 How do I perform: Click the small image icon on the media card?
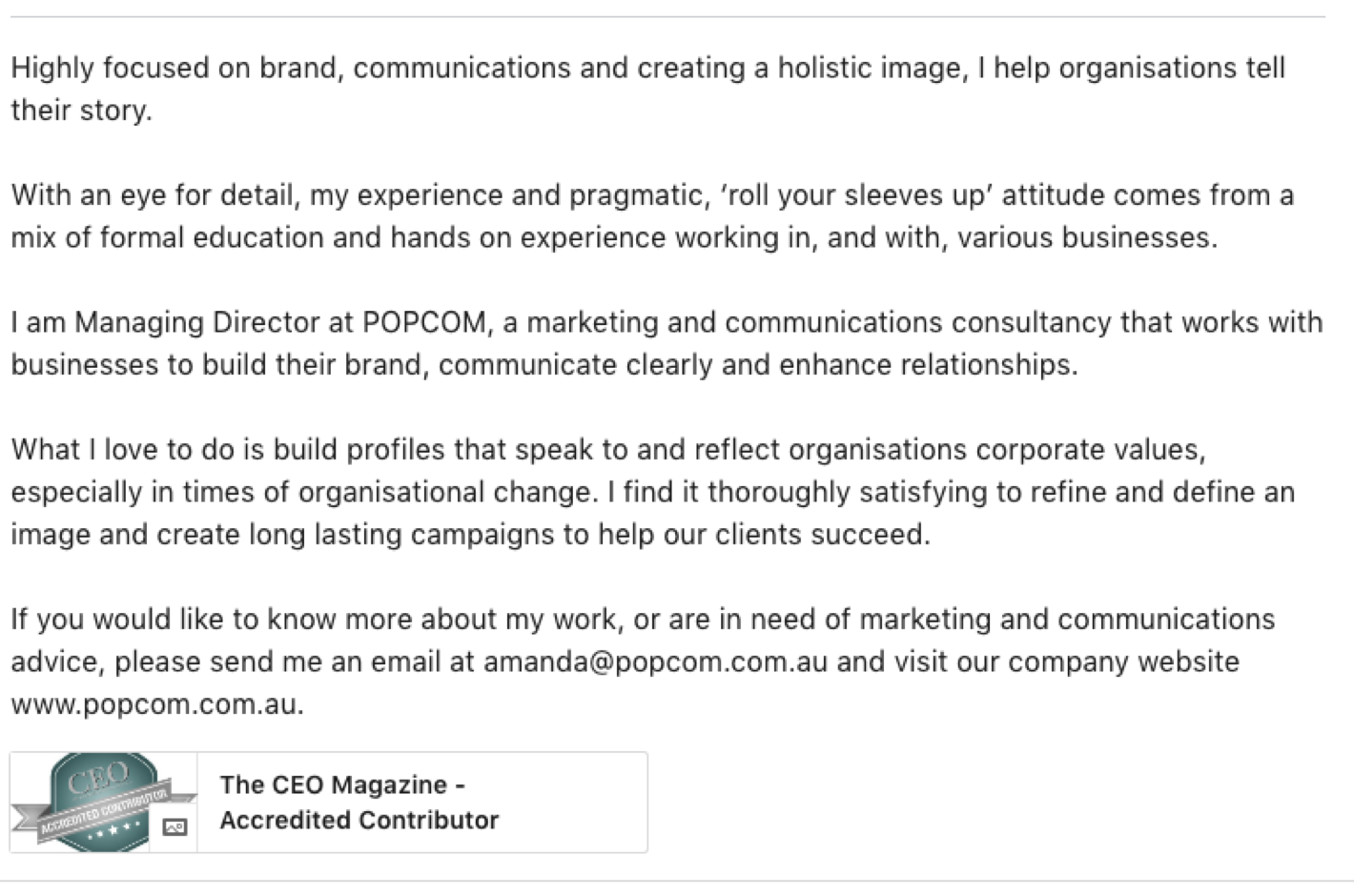[174, 827]
